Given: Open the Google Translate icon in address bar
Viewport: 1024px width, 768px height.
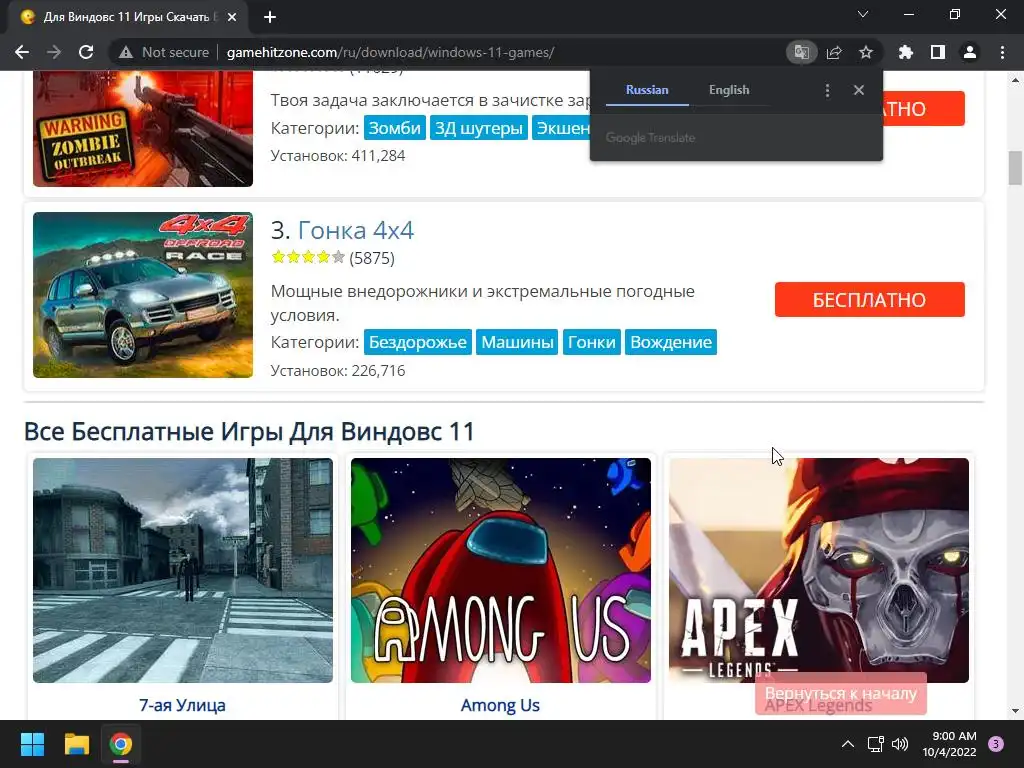Looking at the screenshot, I should coord(801,52).
